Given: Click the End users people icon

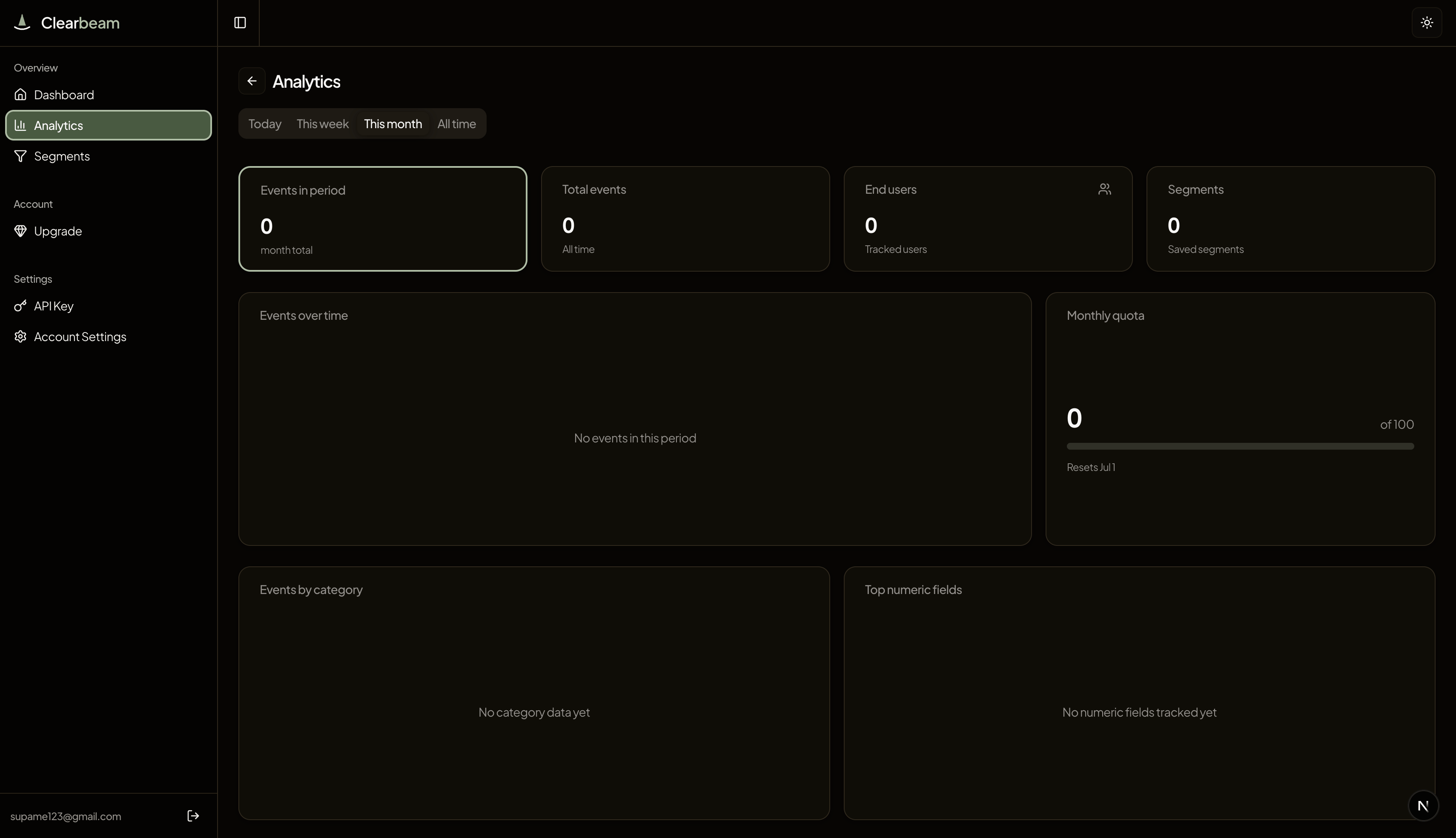Looking at the screenshot, I should 1104,189.
